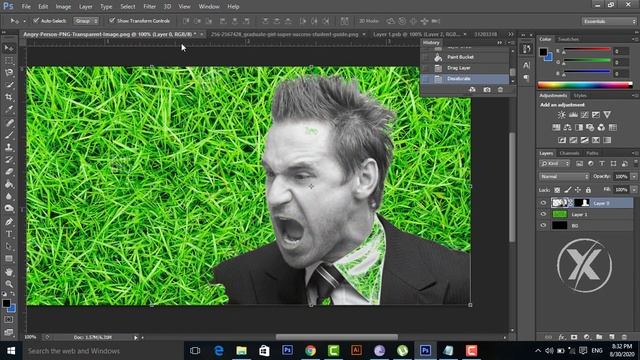The image size is (640, 360).
Task: Switch to the Channels tab
Action: tap(569, 153)
